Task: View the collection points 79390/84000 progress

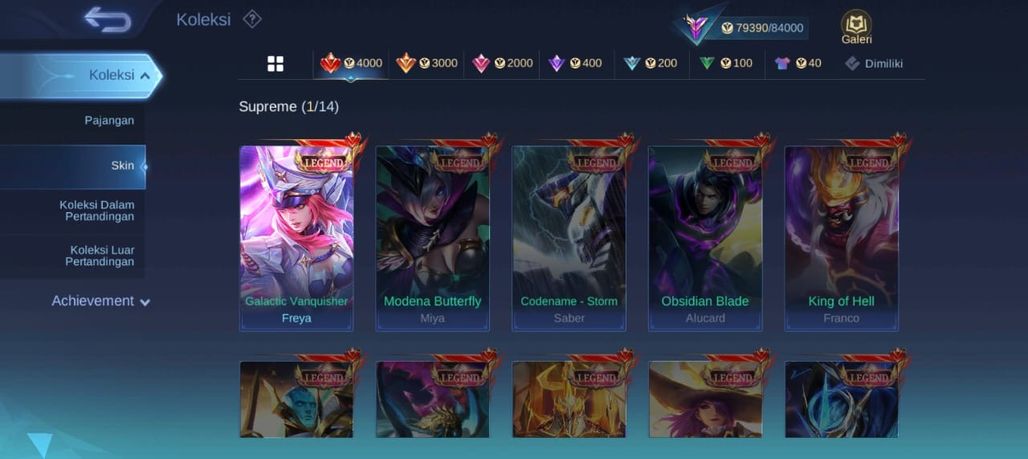Action: click(762, 28)
